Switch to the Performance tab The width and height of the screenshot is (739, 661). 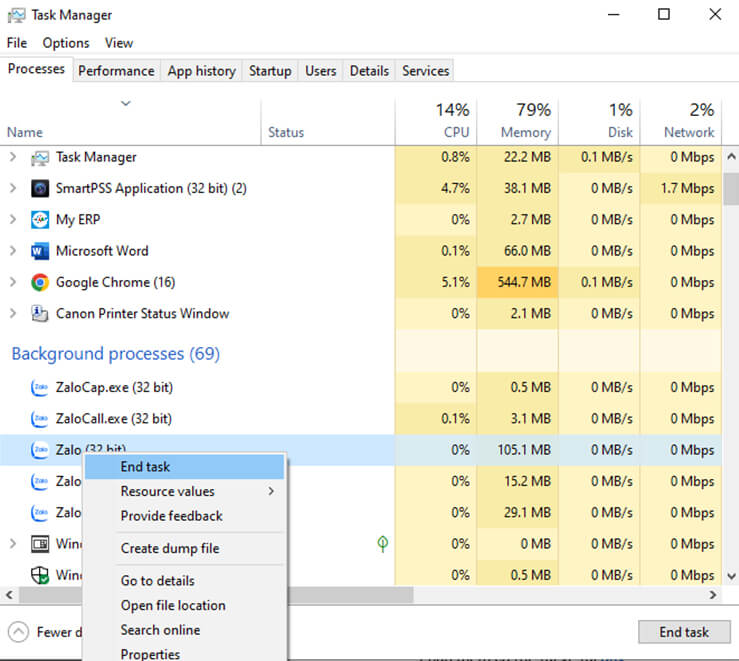116,71
